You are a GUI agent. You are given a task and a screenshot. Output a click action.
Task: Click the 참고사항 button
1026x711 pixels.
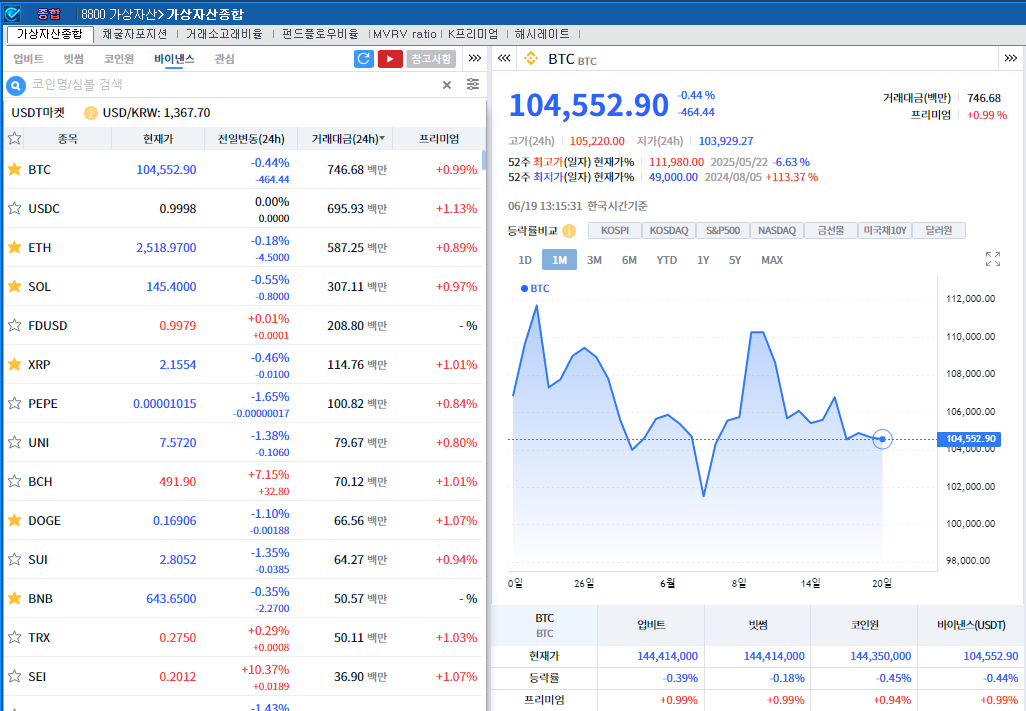coord(431,59)
